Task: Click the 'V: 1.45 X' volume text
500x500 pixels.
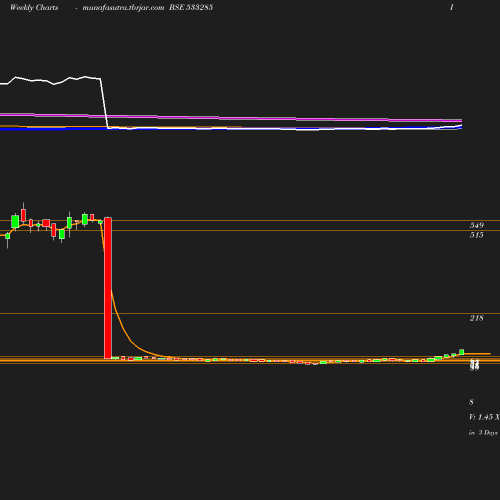Action: (484, 417)
